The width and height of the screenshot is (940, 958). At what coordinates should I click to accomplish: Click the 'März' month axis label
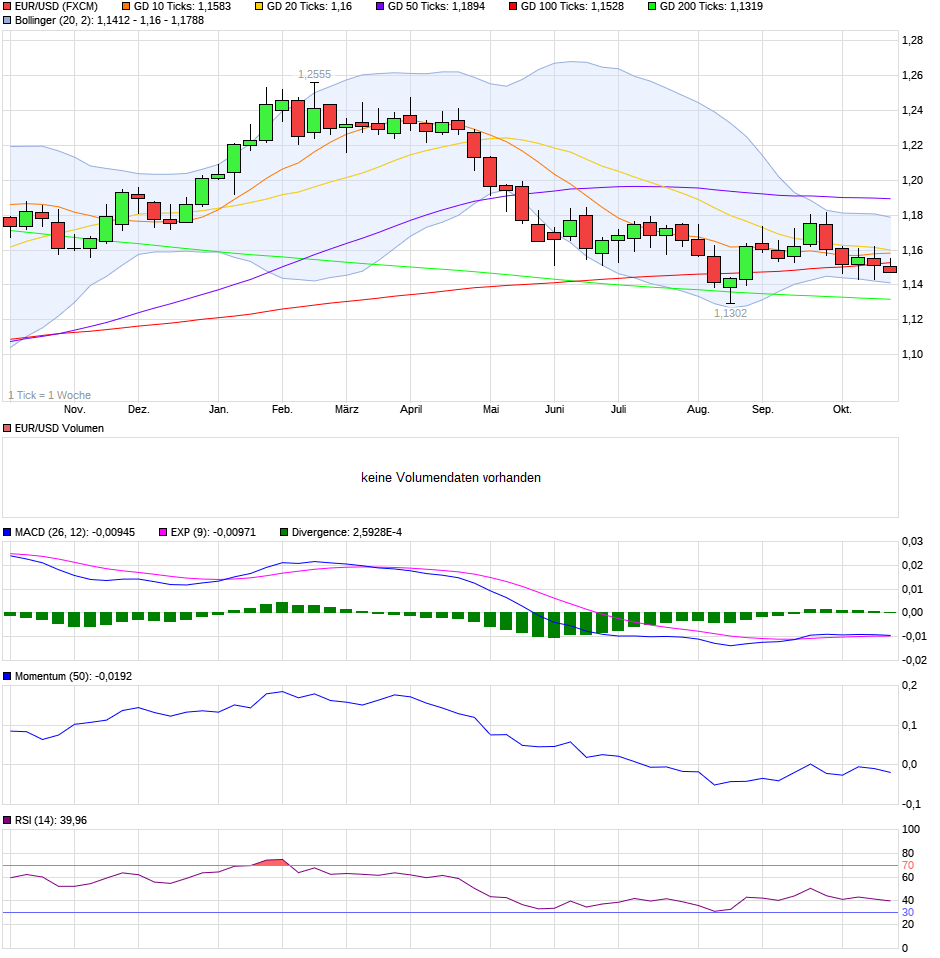346,410
